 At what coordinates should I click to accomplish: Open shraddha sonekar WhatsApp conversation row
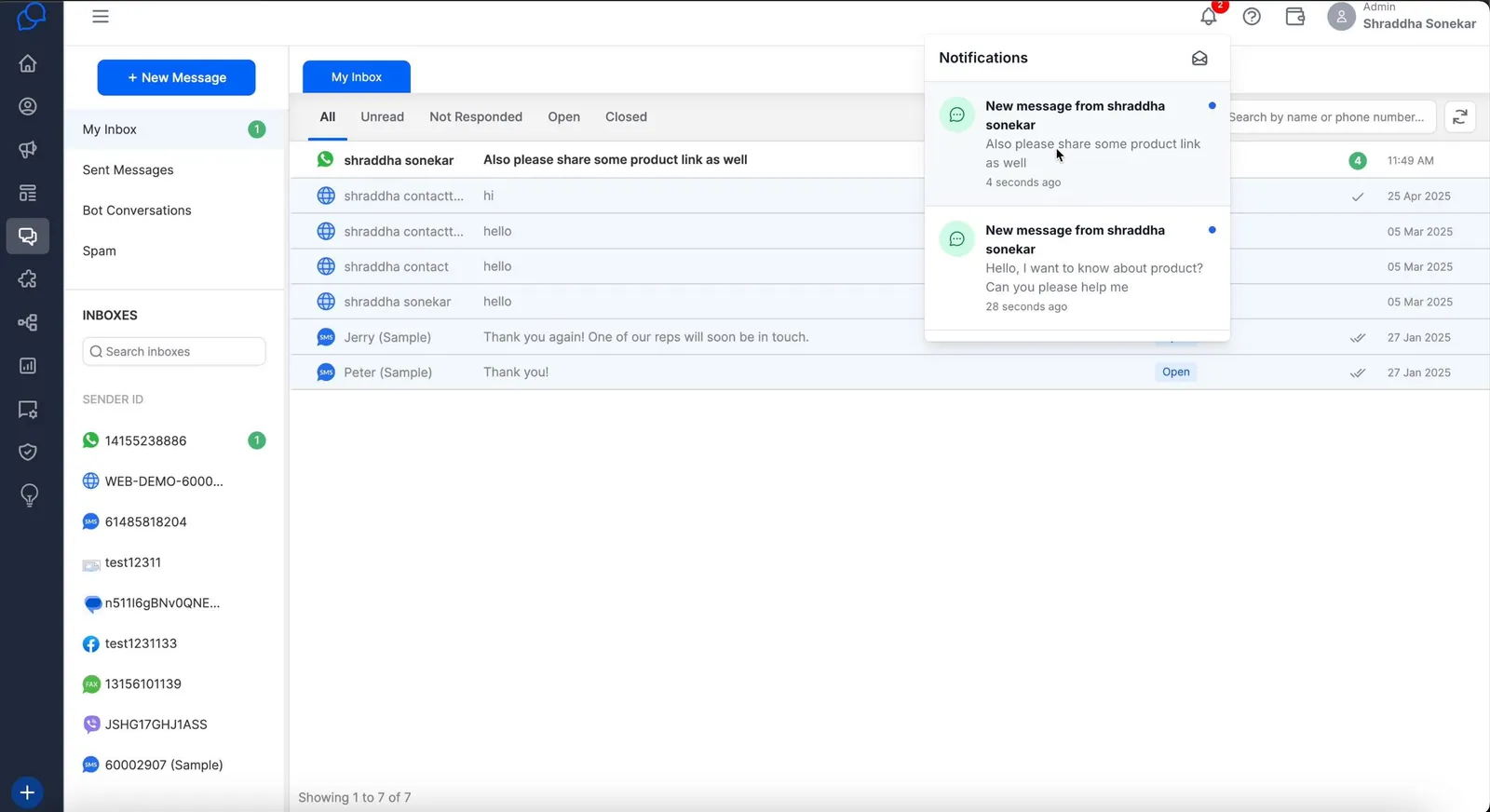(x=889, y=160)
